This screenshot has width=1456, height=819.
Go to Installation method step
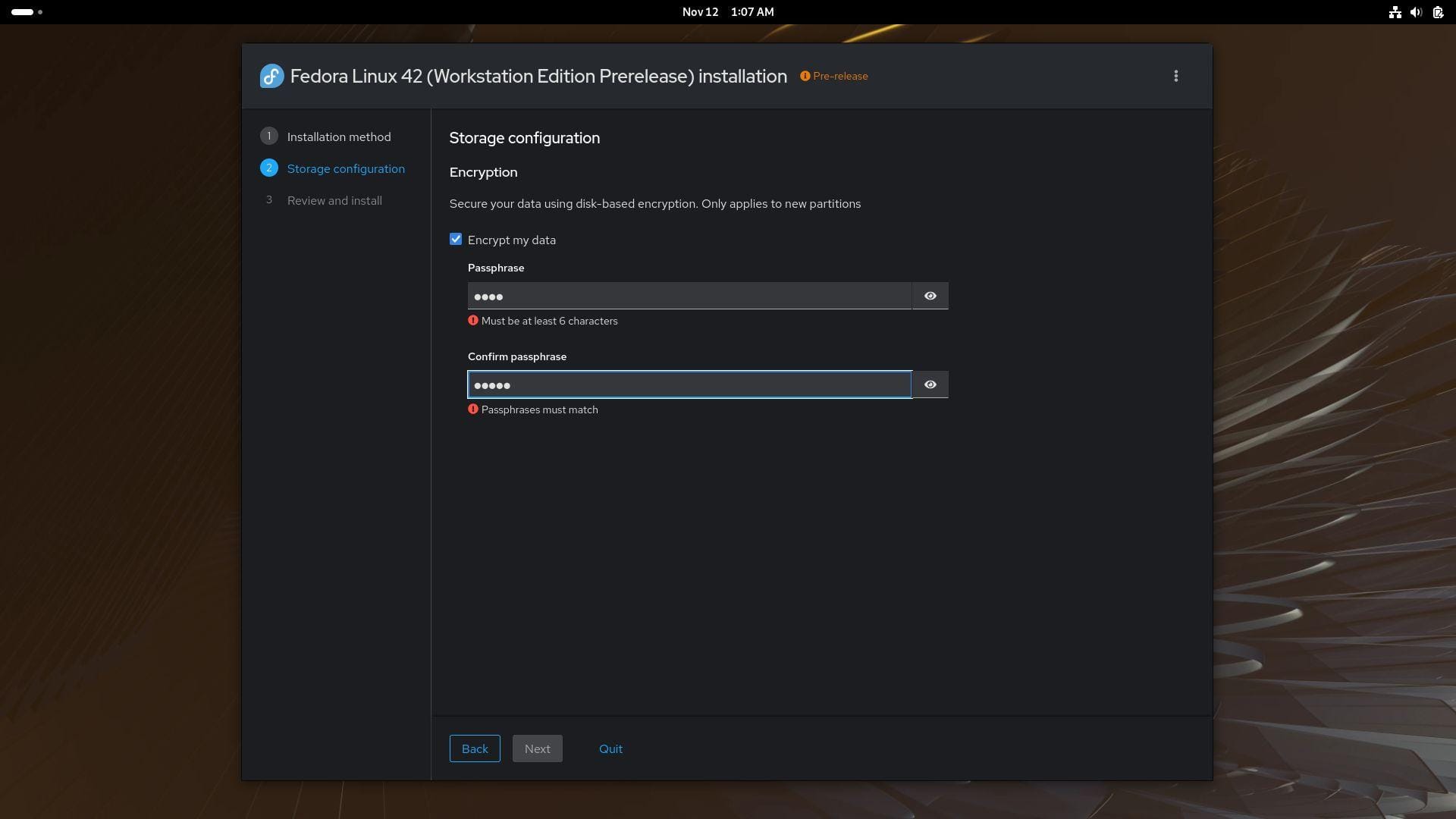click(339, 137)
